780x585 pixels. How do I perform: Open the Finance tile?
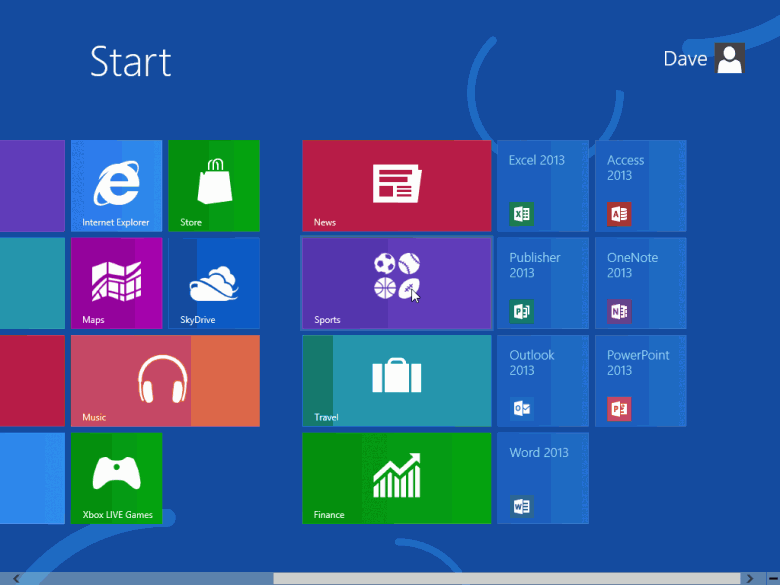[x=396, y=478]
